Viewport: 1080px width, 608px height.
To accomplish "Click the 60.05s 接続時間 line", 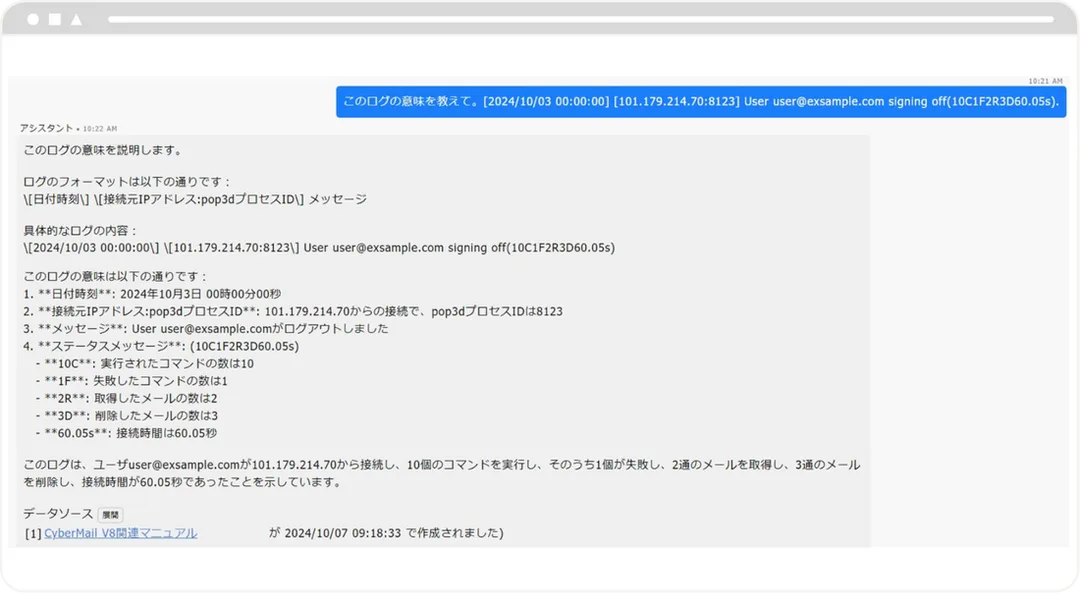I will [x=127, y=433].
